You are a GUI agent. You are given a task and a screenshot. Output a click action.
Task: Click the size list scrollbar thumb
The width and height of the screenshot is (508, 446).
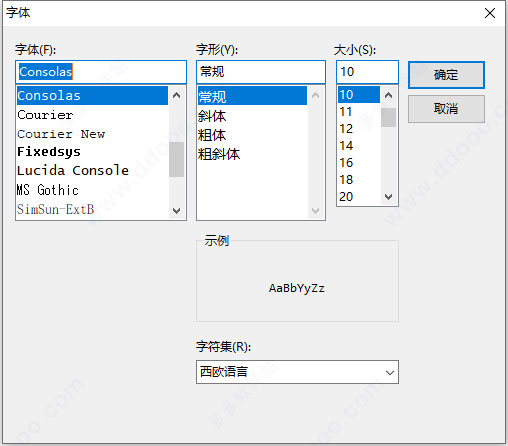[x=388, y=117]
